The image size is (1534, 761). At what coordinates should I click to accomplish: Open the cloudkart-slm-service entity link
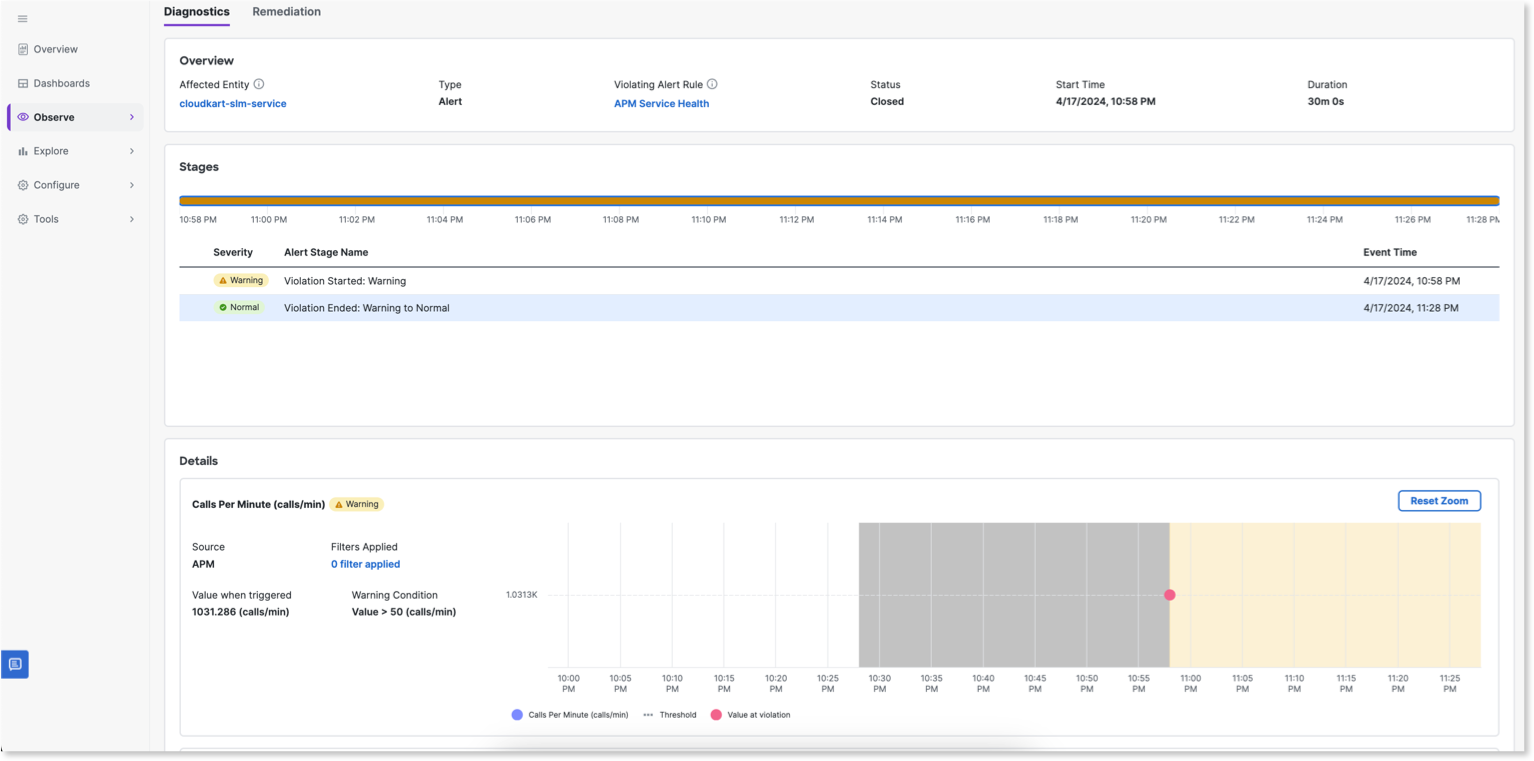click(233, 103)
